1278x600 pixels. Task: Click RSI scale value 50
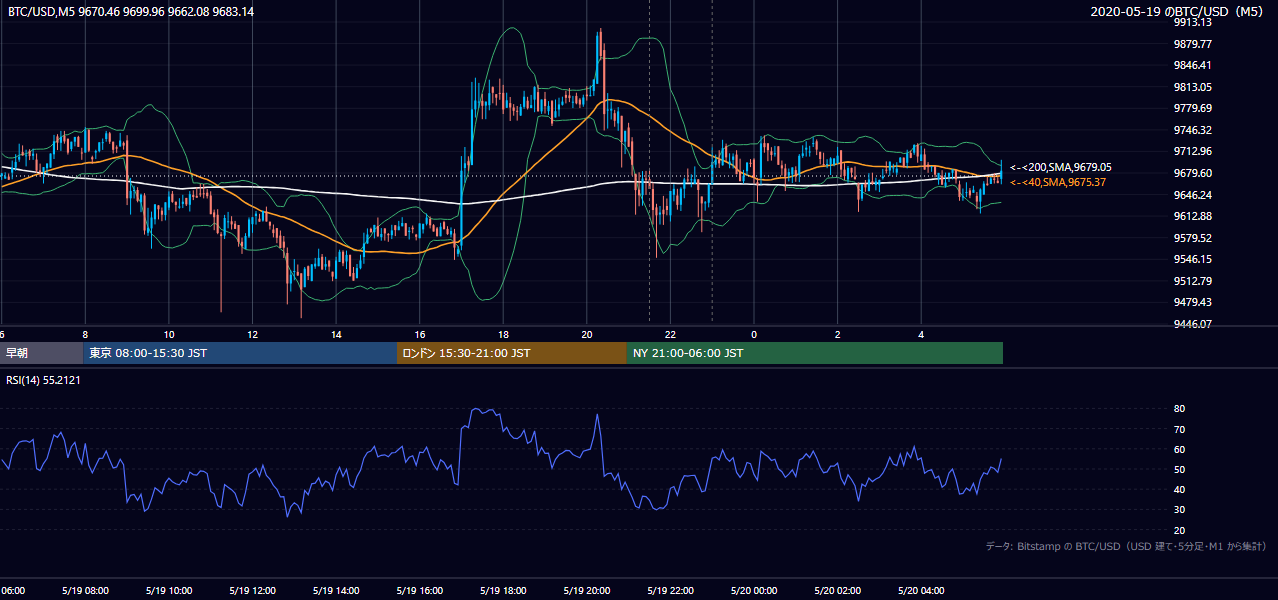pyautogui.click(x=1180, y=469)
